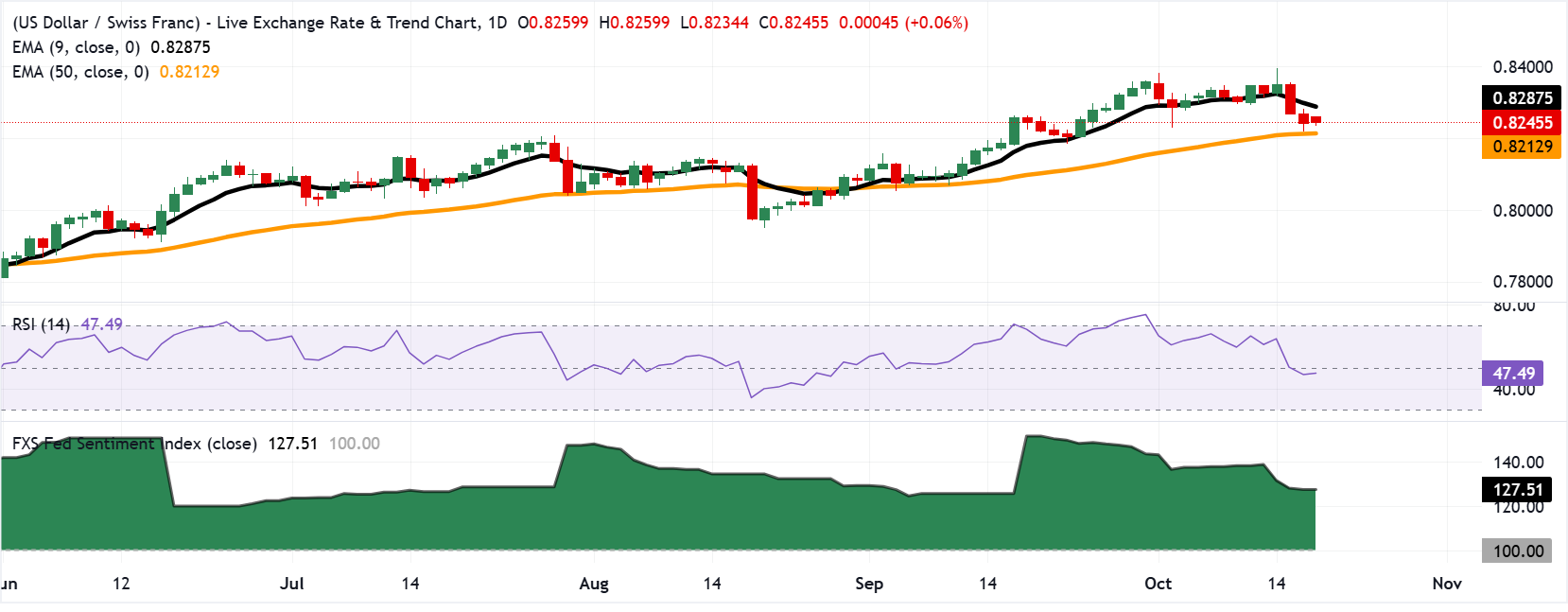
Task: Click the black 0.82875 price axis tag
Action: tap(1522, 97)
